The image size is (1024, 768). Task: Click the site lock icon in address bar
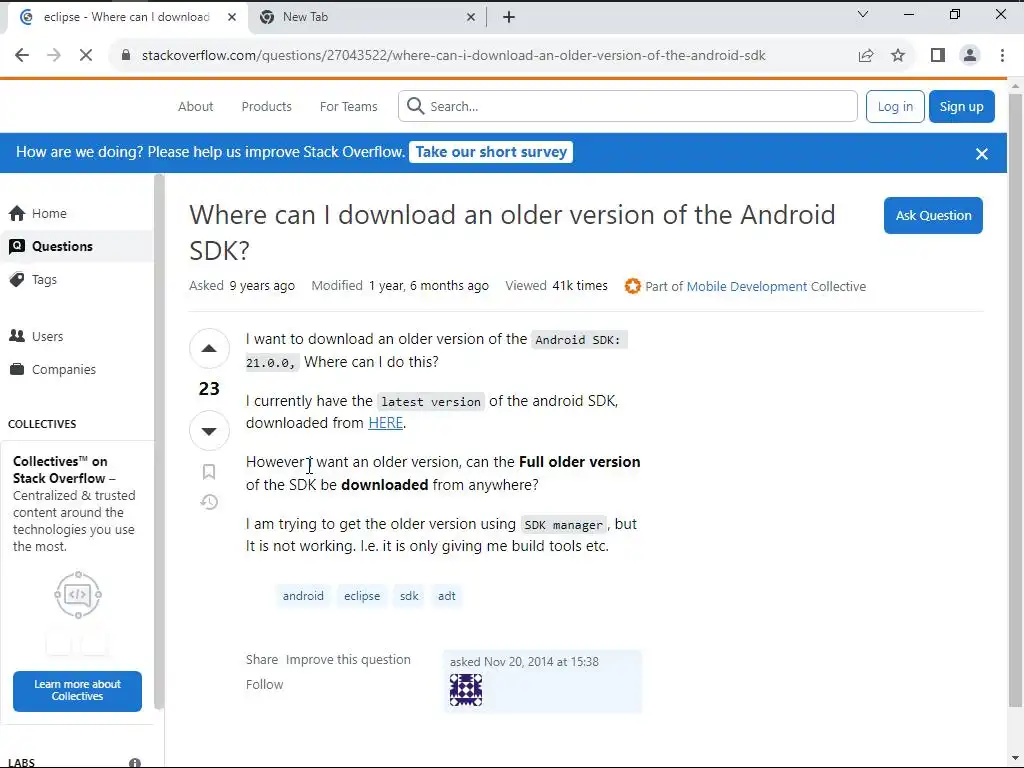pyautogui.click(x=126, y=56)
